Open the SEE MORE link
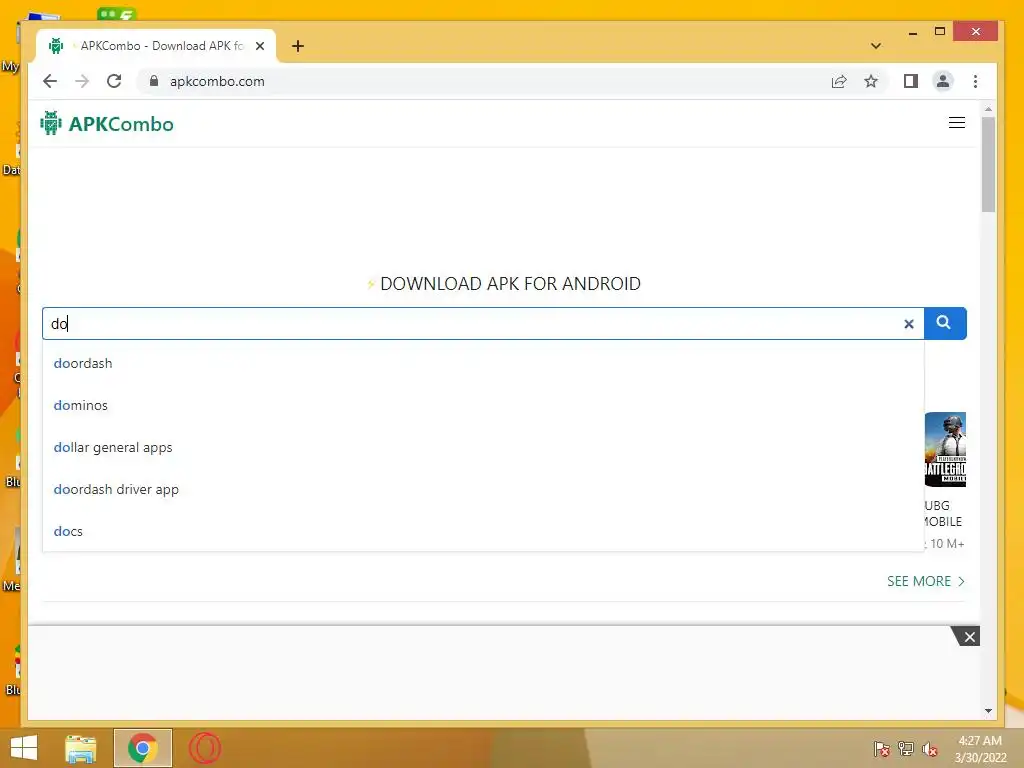Screen dimensions: 1024x768 (x=925, y=581)
